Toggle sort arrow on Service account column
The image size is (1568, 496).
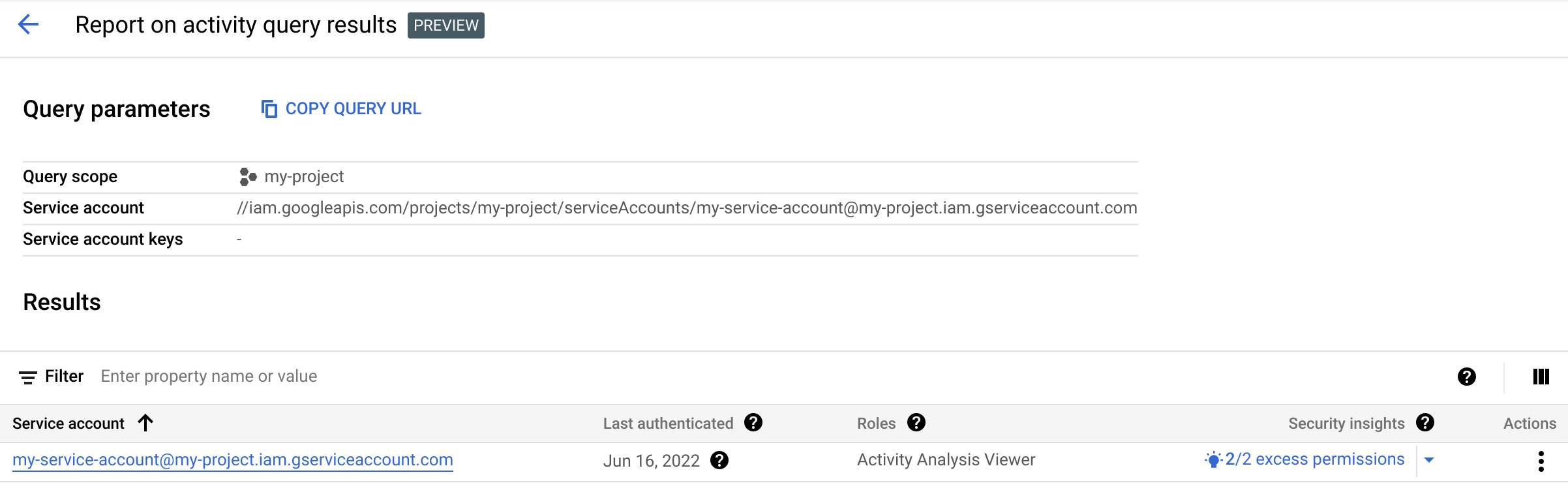coord(145,423)
